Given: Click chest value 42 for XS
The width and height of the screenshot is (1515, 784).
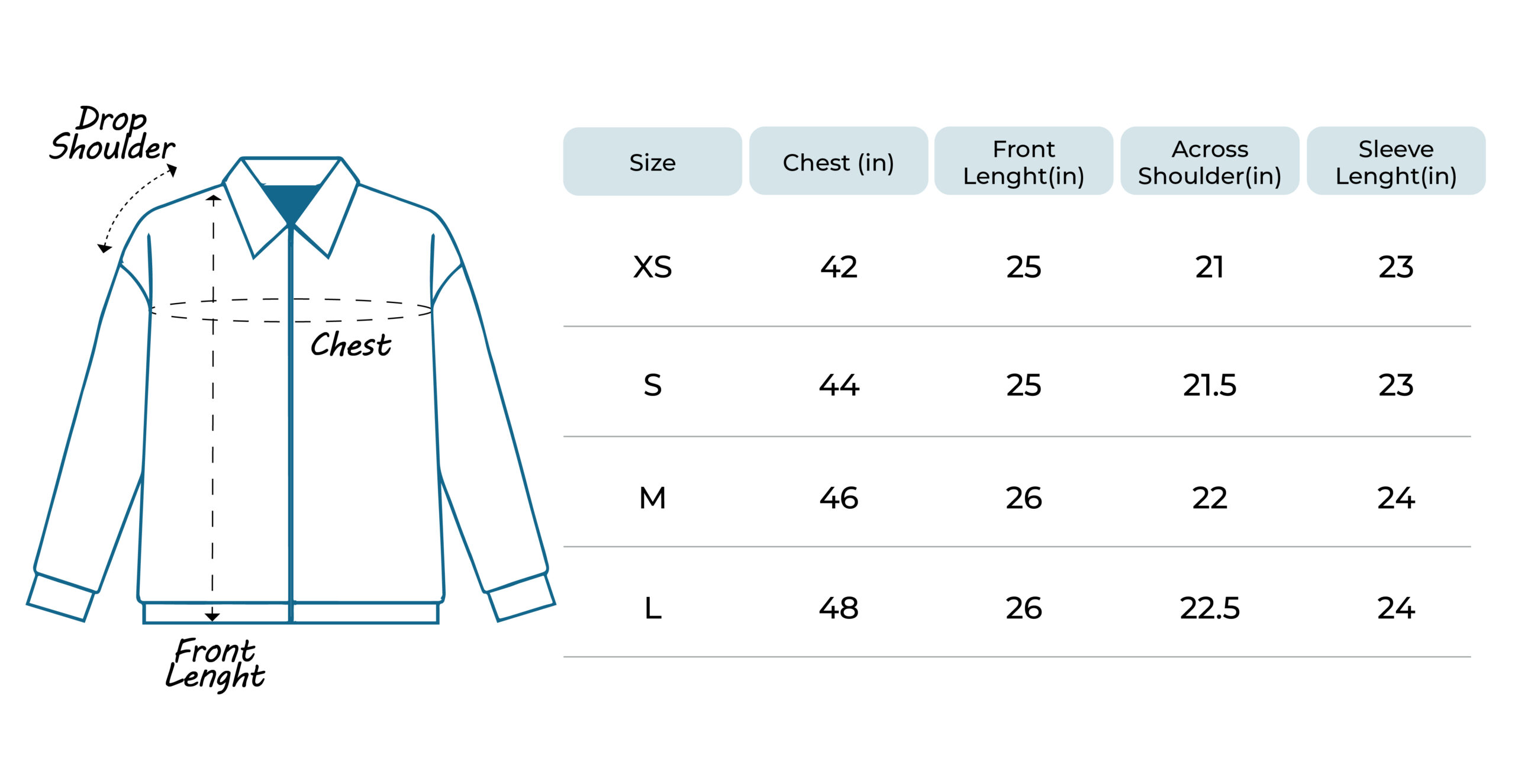Looking at the screenshot, I should coord(839,267).
